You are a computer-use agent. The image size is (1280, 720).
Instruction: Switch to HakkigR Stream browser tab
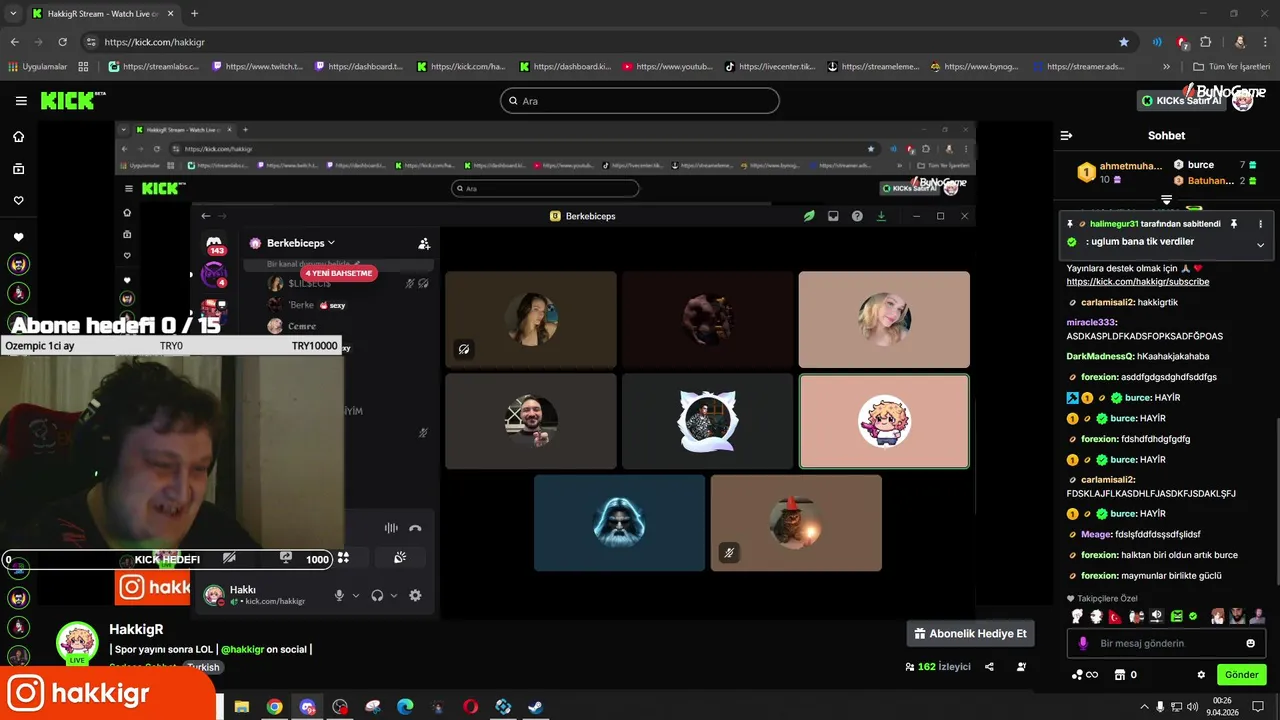click(103, 13)
